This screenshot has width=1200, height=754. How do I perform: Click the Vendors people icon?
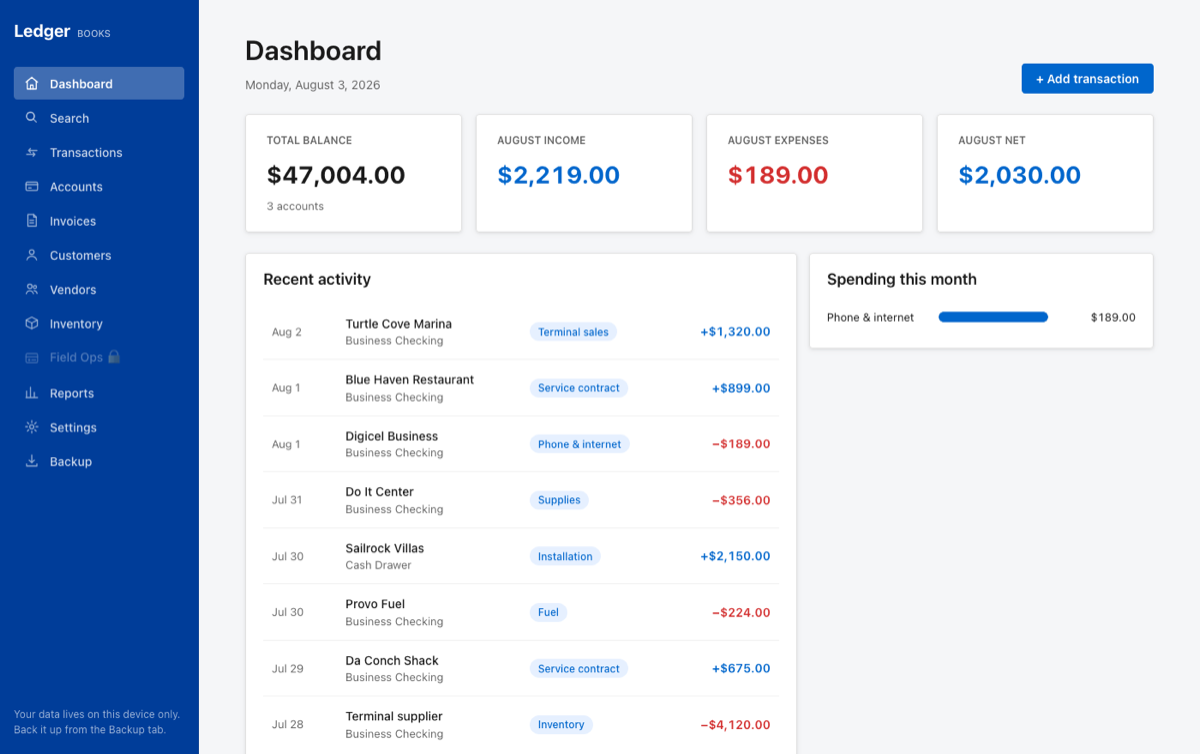click(x=32, y=290)
